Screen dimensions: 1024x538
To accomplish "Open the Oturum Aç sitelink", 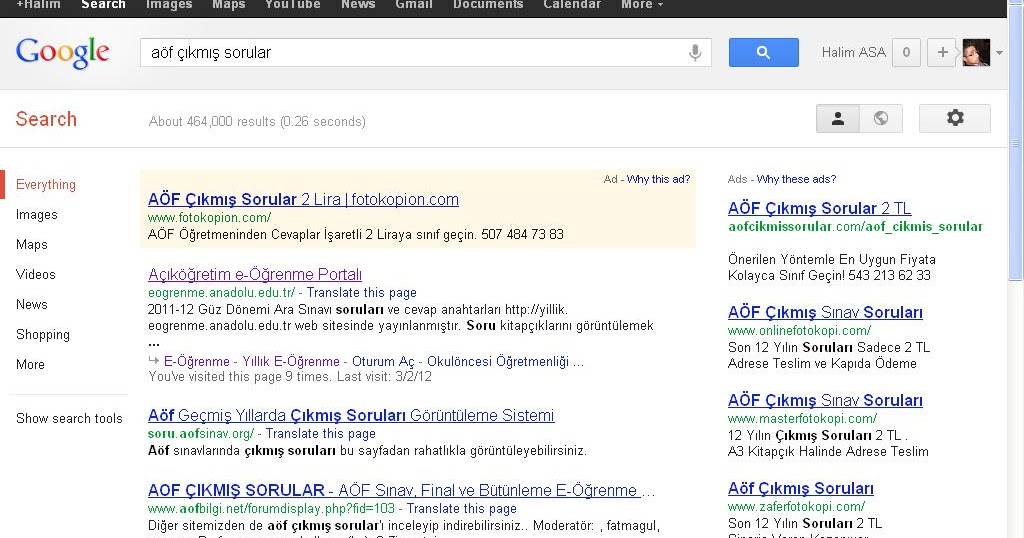I will tap(383, 362).
